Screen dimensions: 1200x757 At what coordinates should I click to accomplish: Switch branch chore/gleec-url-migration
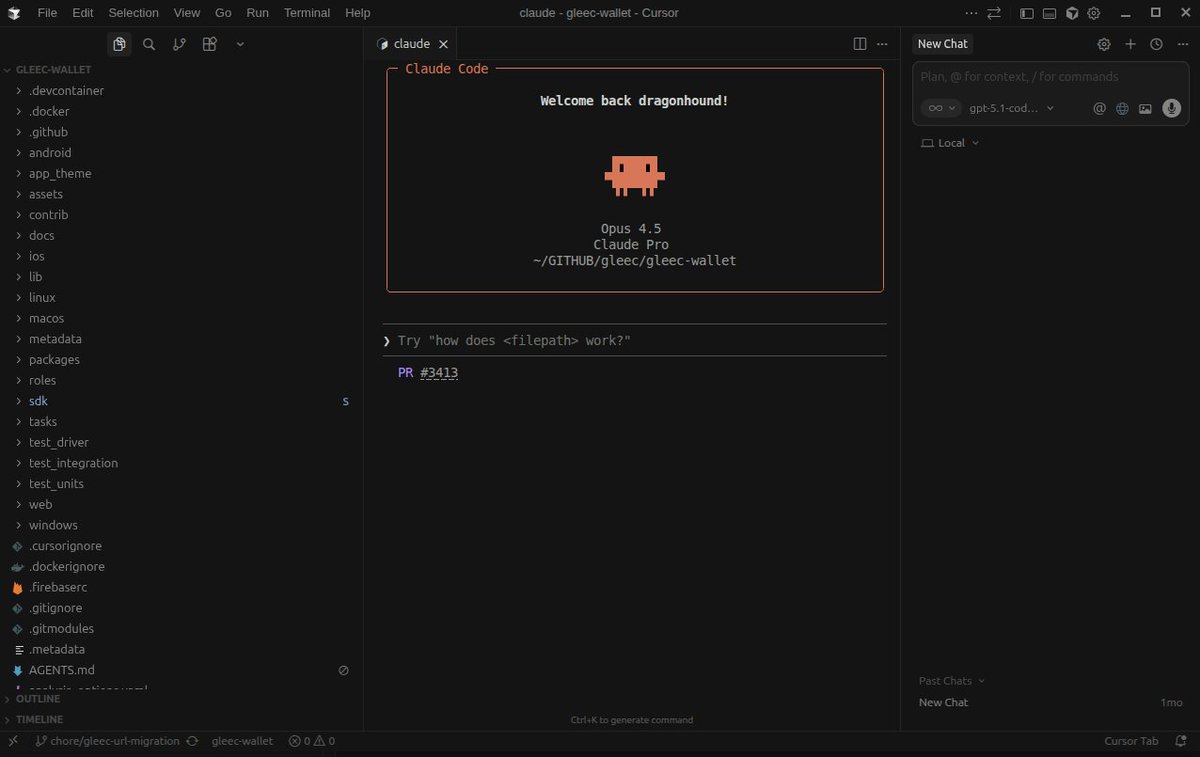coord(108,741)
